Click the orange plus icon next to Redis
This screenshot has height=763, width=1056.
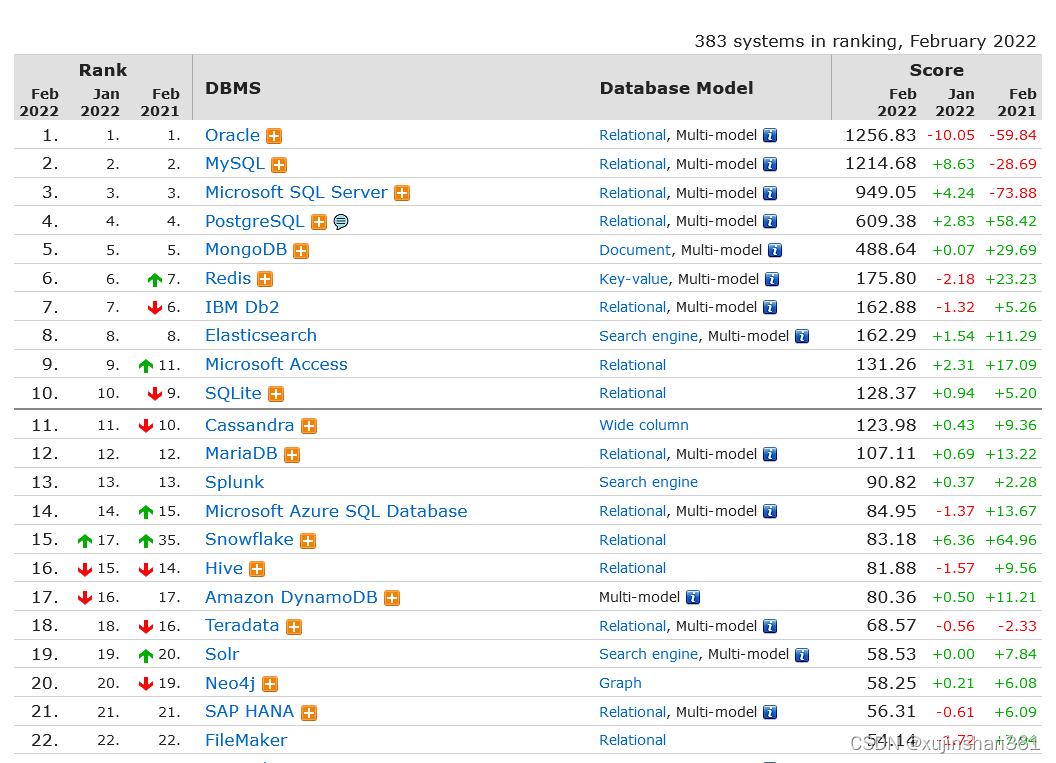pos(265,279)
